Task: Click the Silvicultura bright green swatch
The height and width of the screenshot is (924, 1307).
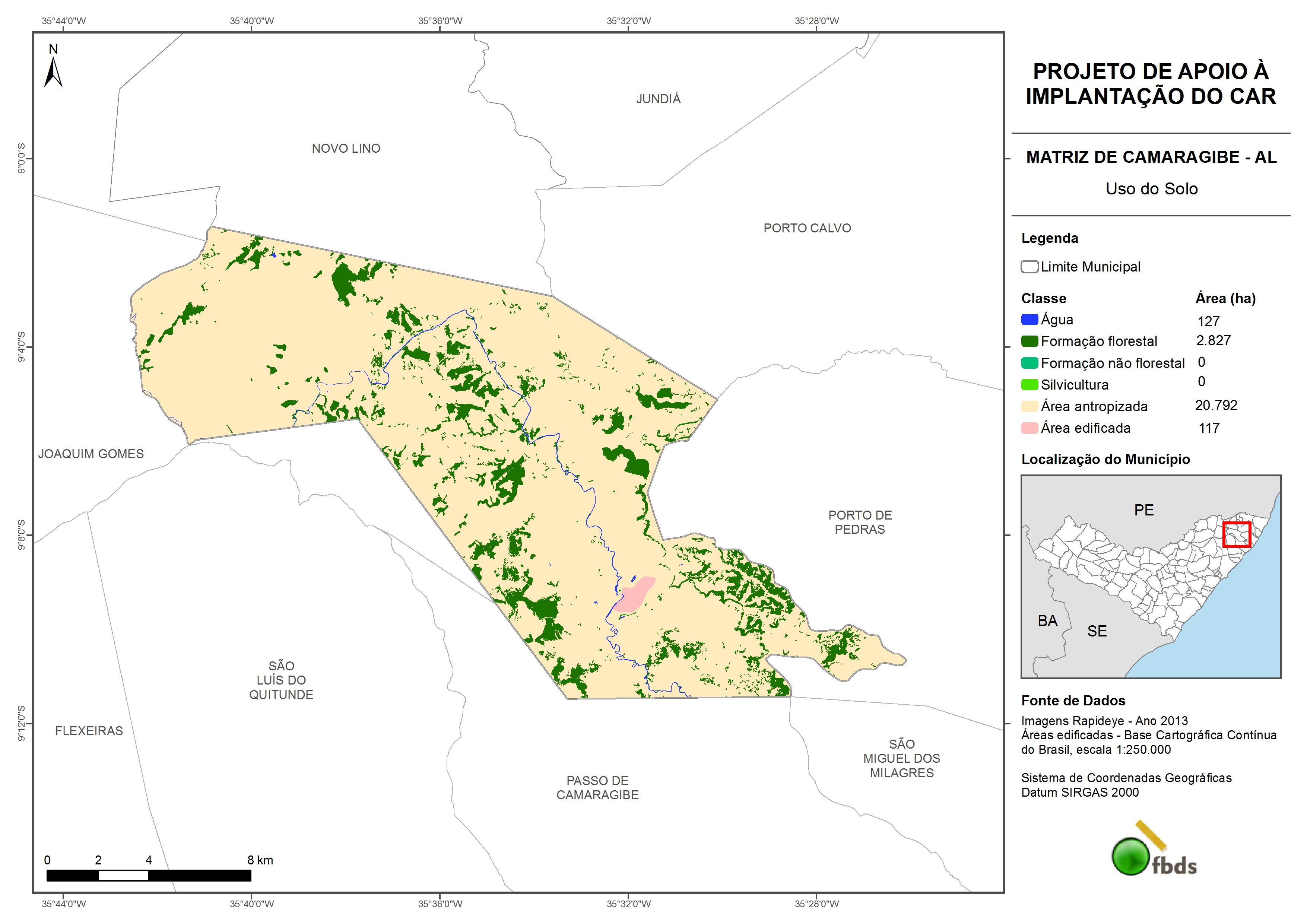Action: tap(1029, 384)
